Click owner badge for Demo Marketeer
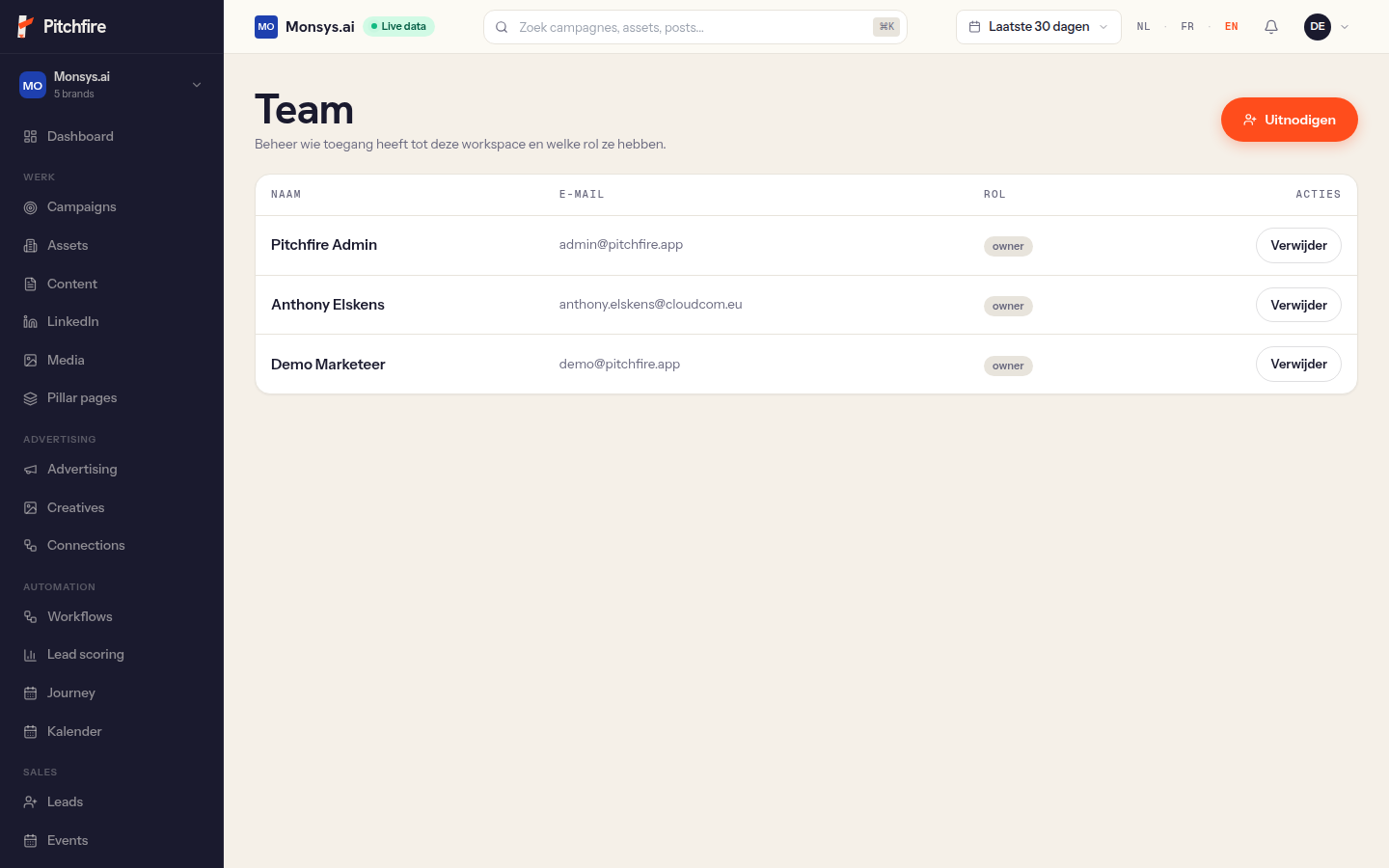1389x868 pixels. (1008, 366)
